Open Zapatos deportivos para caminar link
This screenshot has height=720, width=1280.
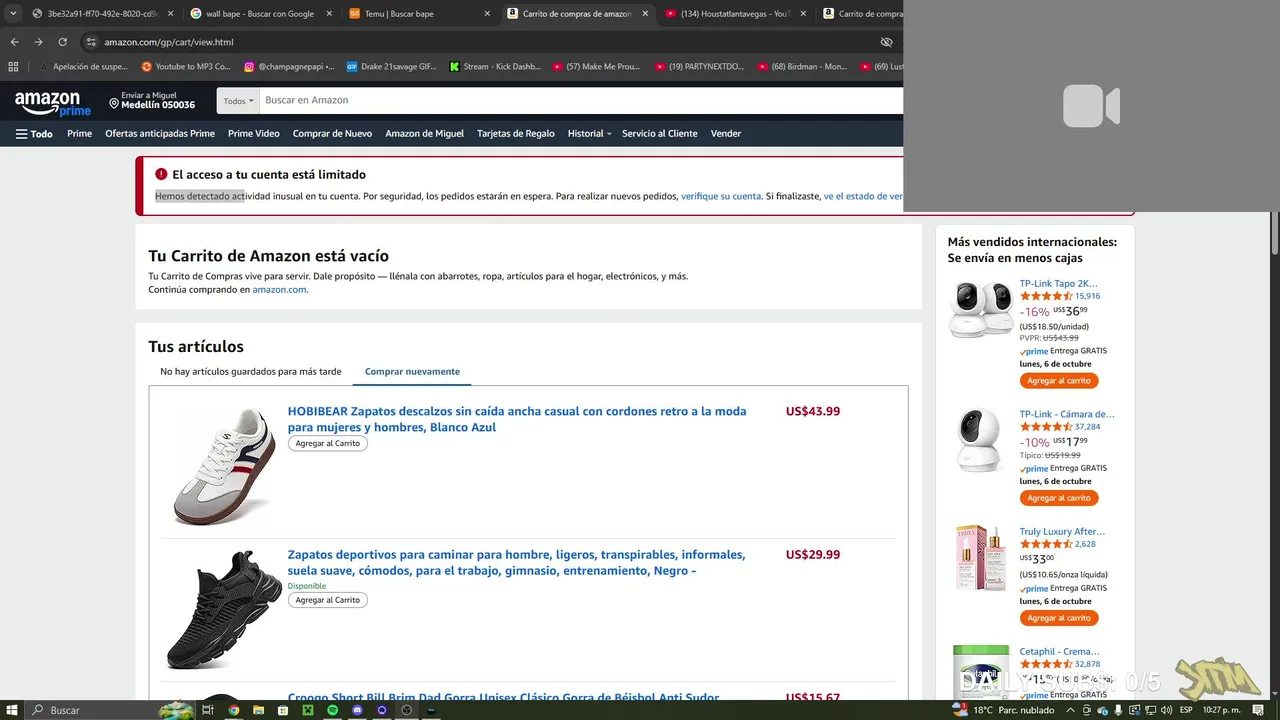point(516,562)
